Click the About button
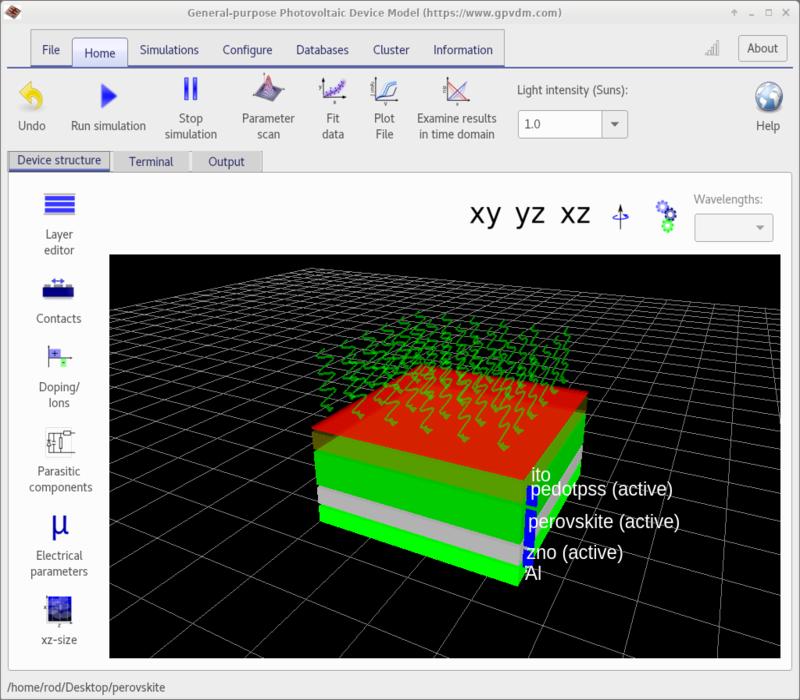 762,48
